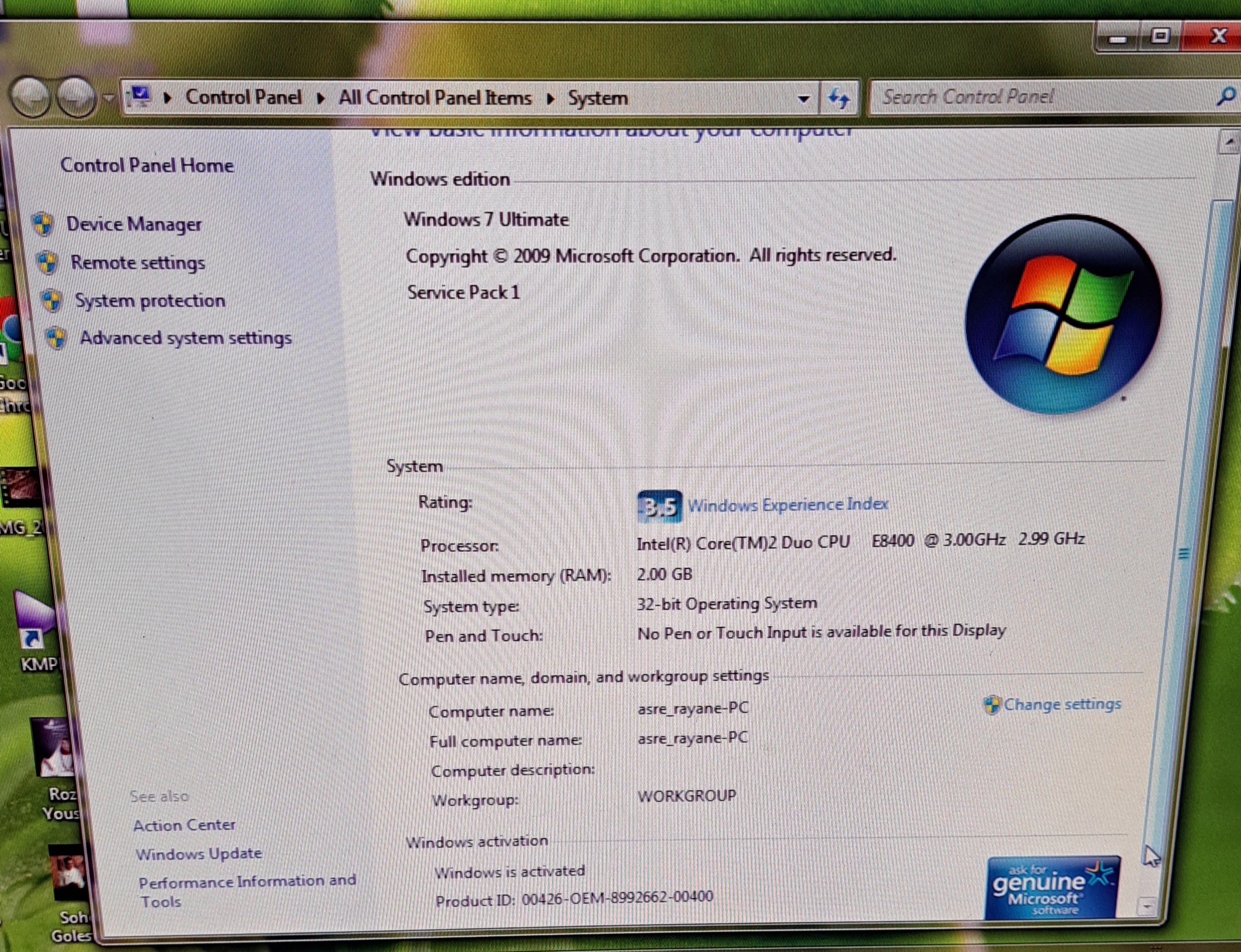Click the 2.00 GB installed memory value
This screenshot has width=1241, height=952.
pyautogui.click(x=664, y=574)
